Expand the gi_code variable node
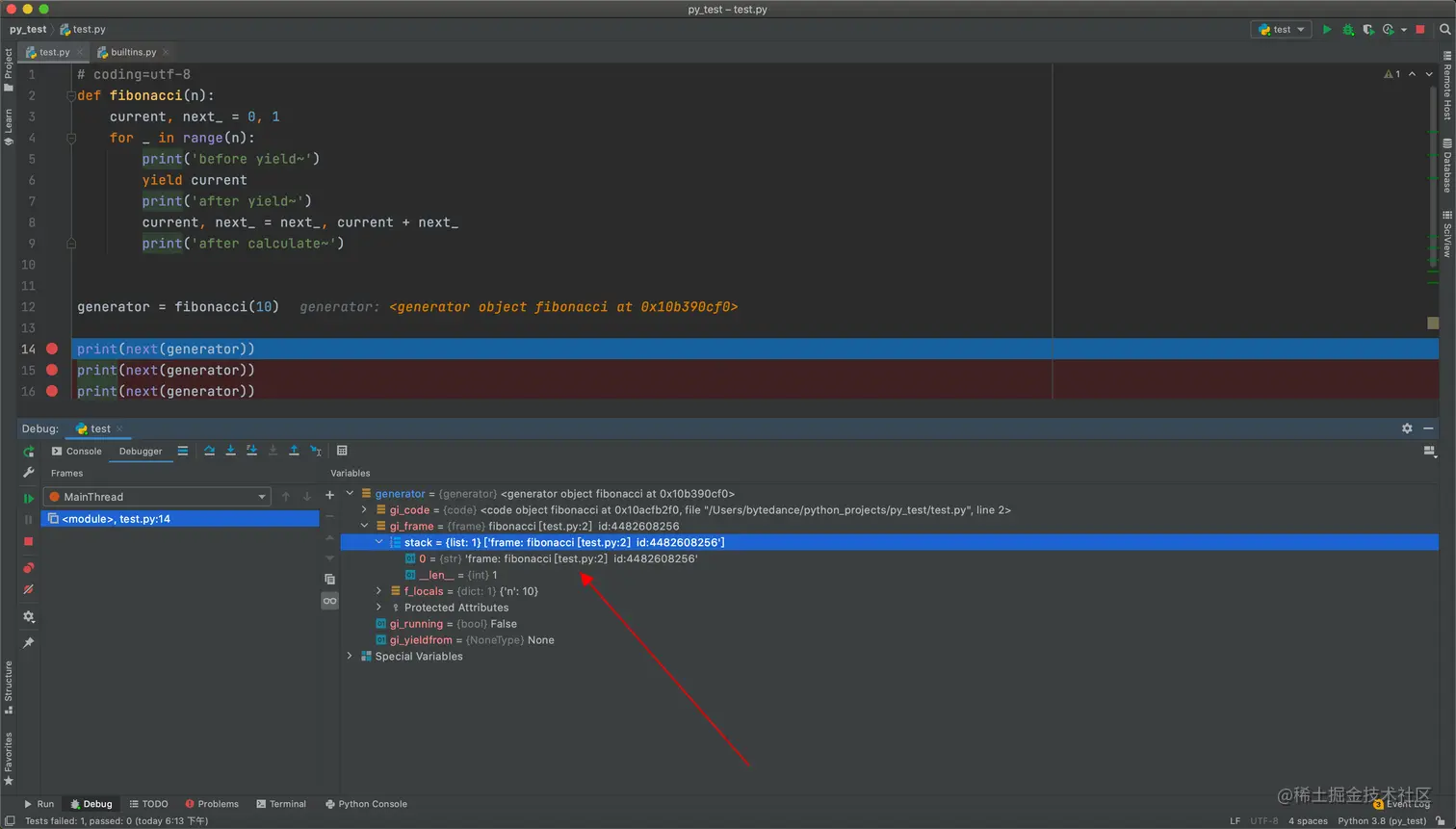The image size is (1456, 829). pos(364,509)
